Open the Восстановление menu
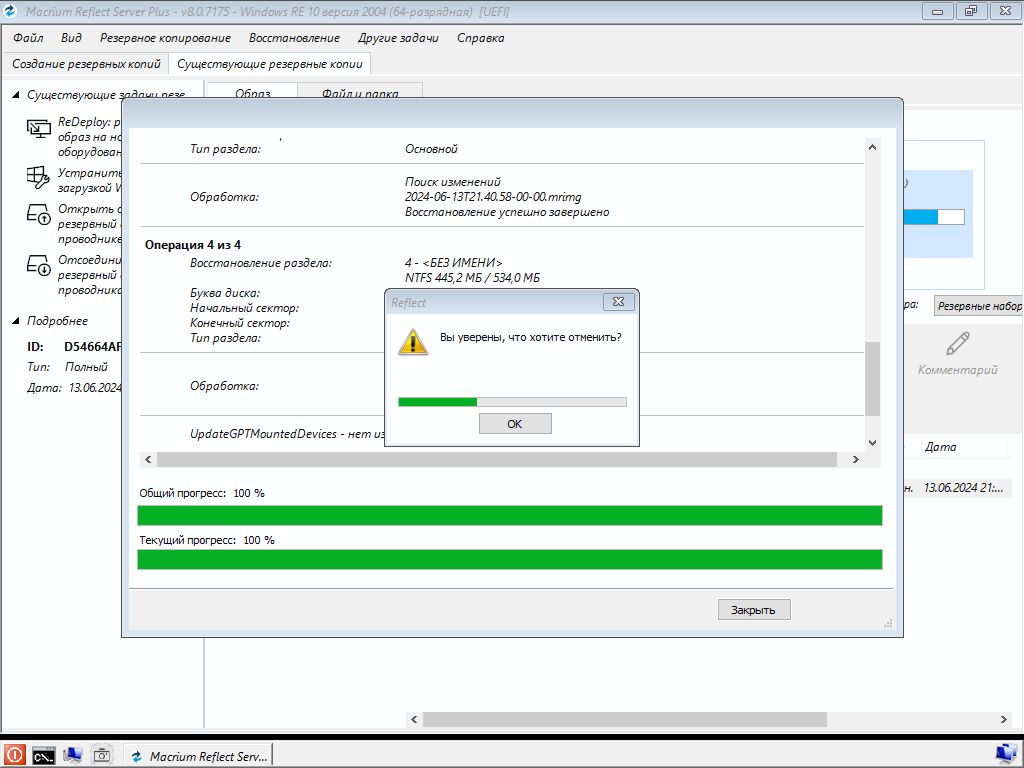The width and height of the screenshot is (1024, 768). (x=294, y=38)
